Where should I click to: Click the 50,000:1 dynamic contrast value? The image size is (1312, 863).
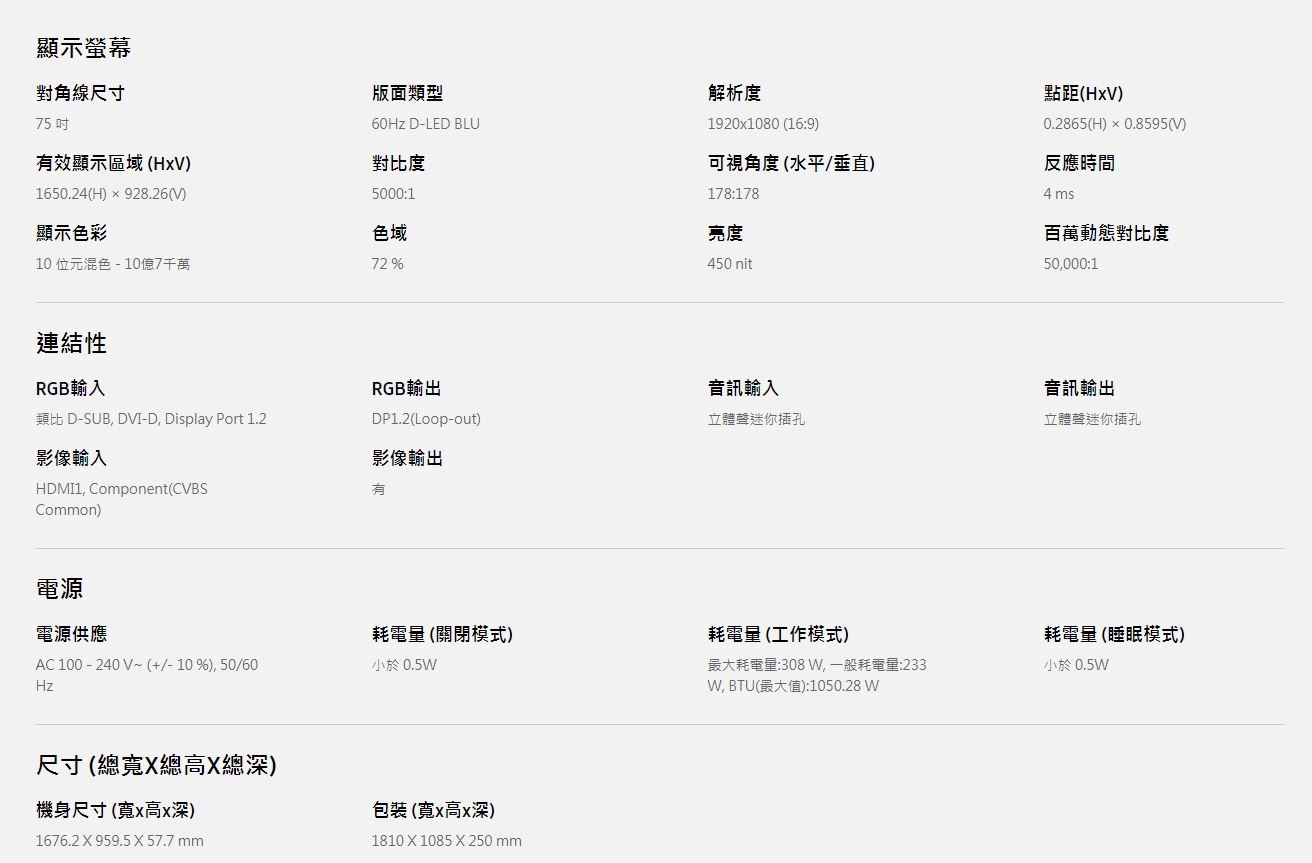tap(1070, 264)
